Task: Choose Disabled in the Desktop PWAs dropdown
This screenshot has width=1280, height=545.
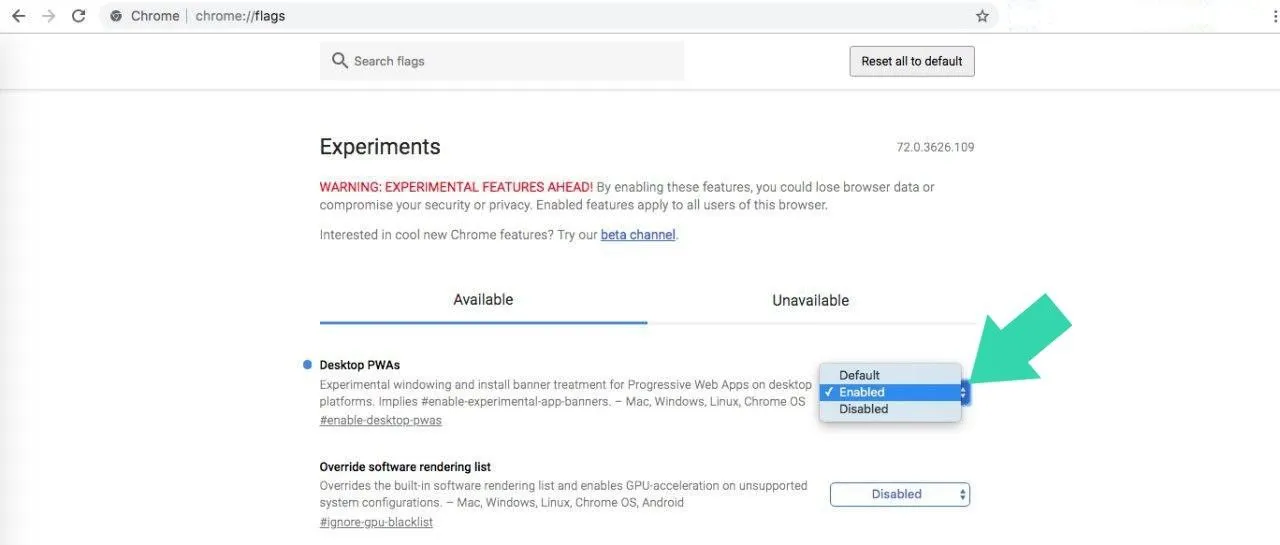Action: tap(890, 409)
